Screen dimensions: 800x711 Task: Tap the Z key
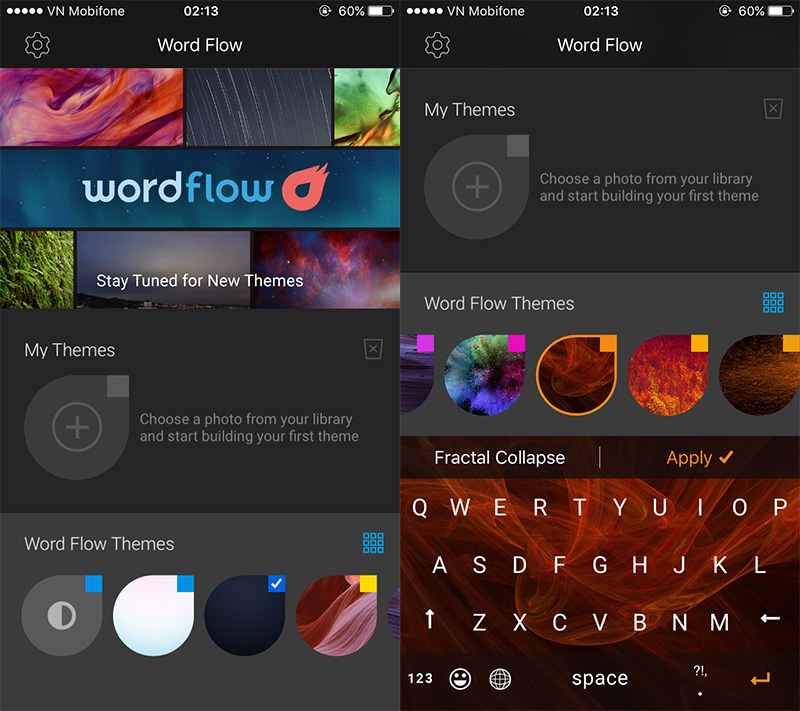(x=479, y=622)
